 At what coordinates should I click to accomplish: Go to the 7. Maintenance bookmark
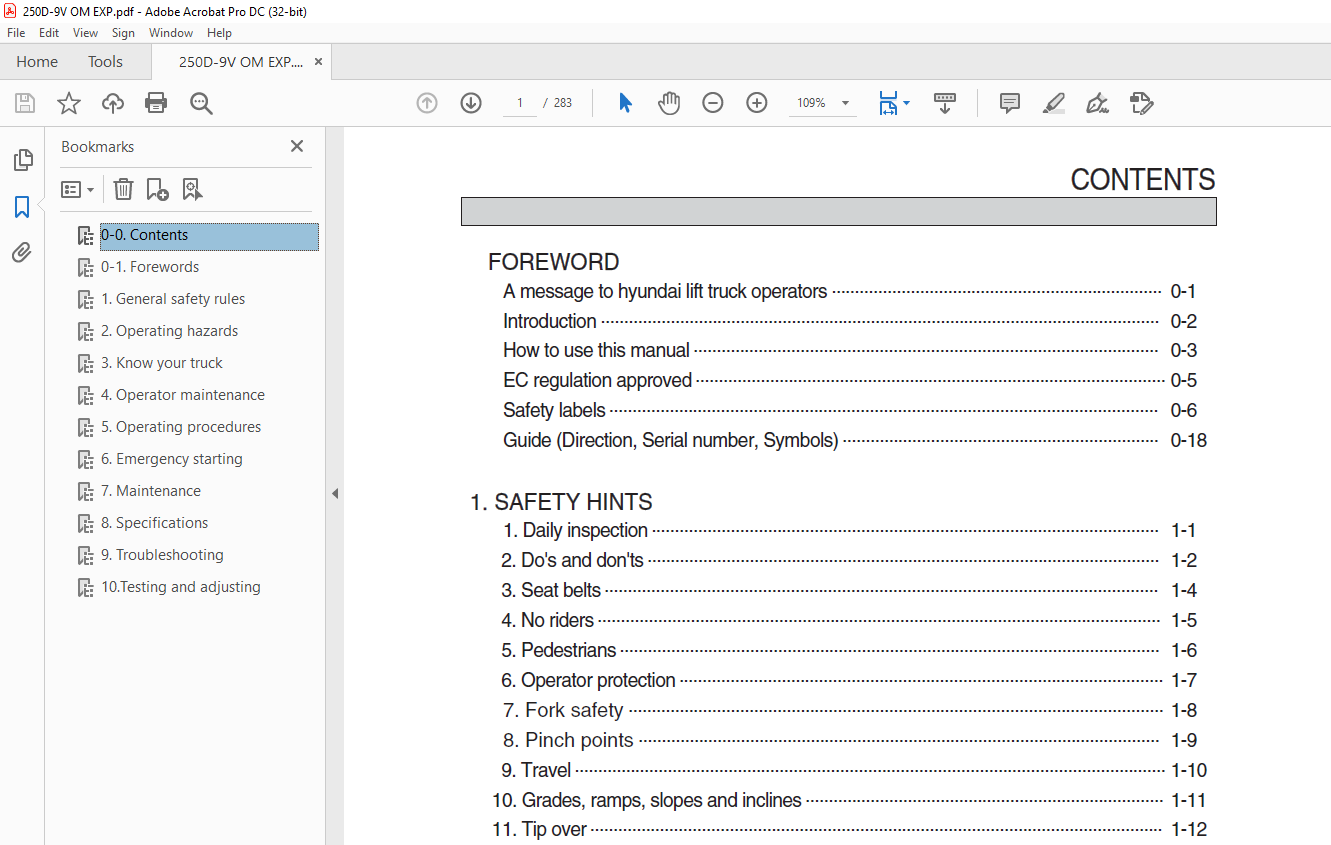click(x=151, y=491)
